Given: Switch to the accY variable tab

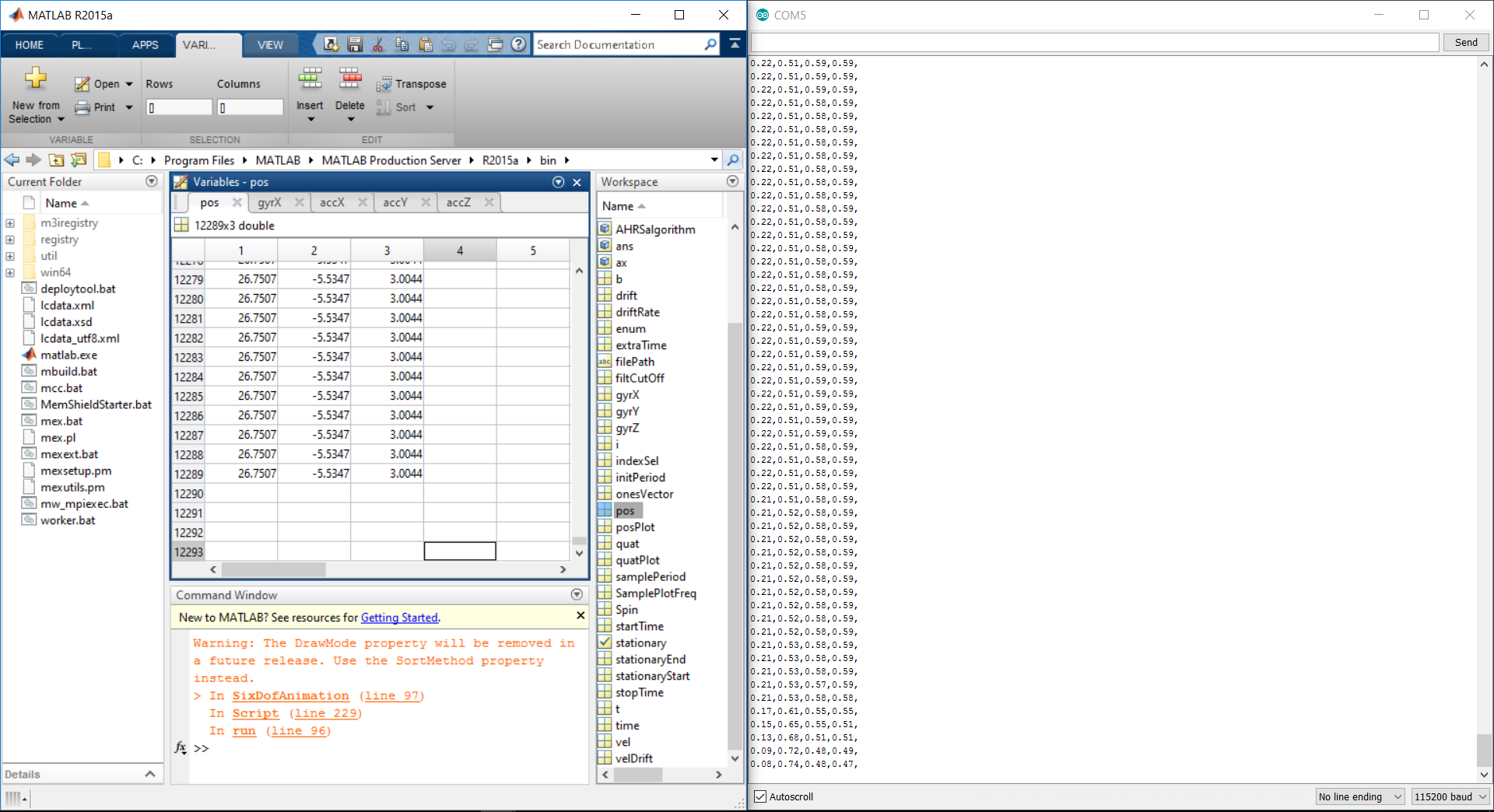Looking at the screenshot, I should pyautogui.click(x=395, y=202).
